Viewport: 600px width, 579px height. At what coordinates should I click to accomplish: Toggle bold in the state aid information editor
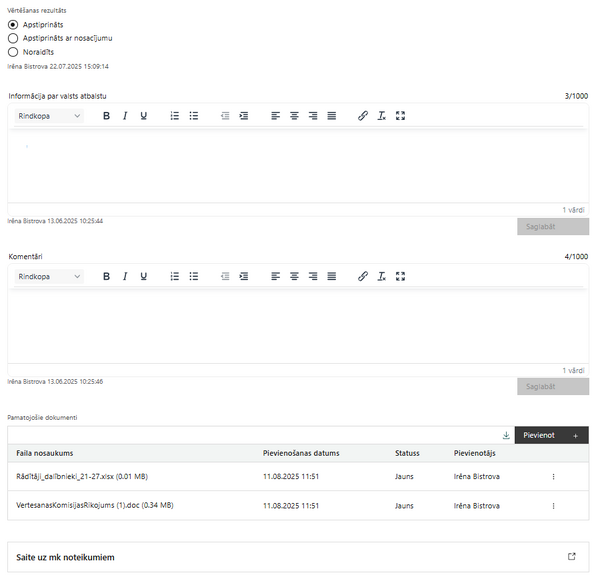(x=106, y=116)
